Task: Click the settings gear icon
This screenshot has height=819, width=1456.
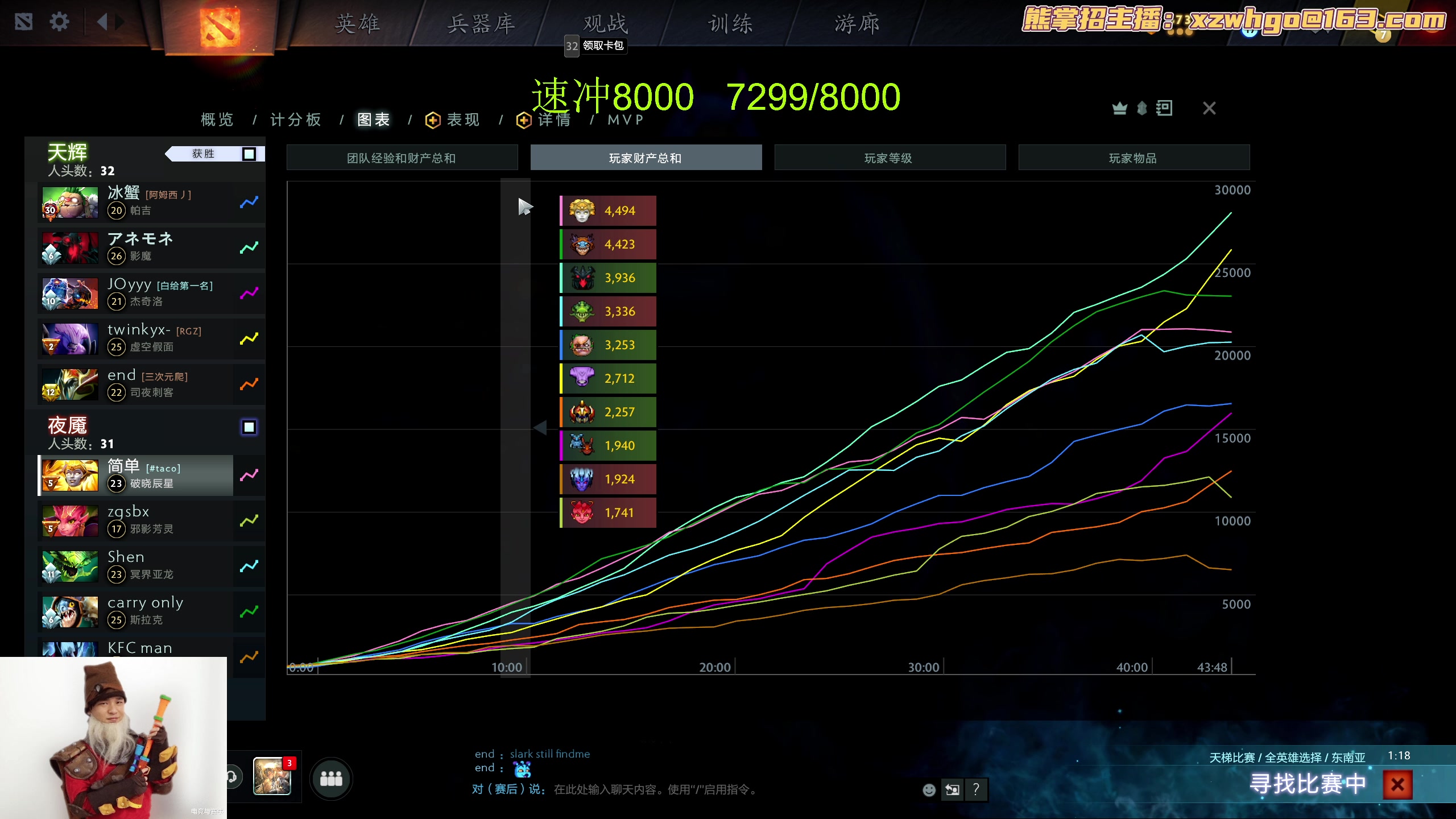Action: click(59, 23)
